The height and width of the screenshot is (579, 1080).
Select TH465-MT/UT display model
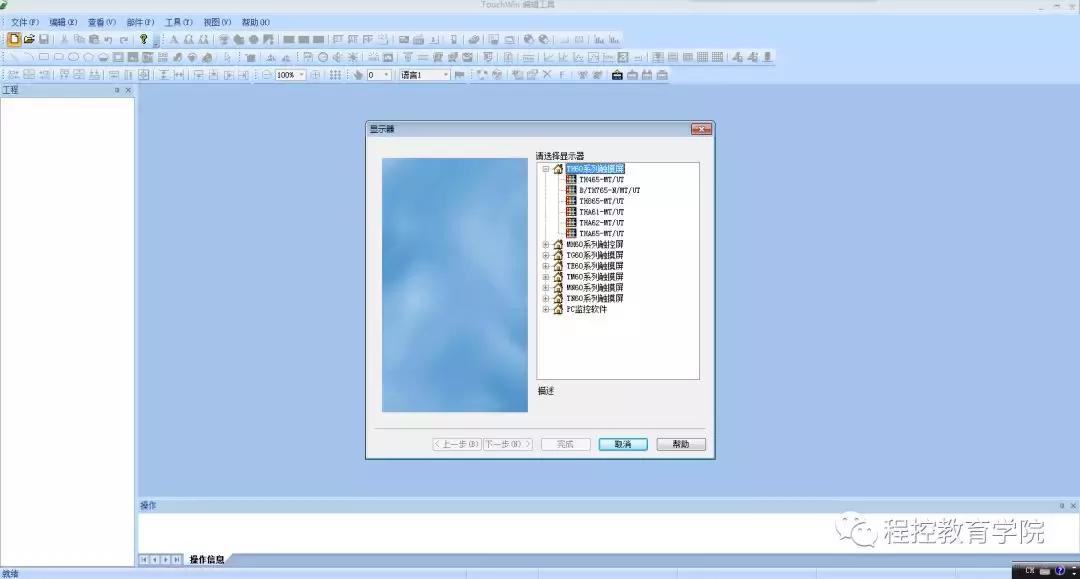pos(601,180)
